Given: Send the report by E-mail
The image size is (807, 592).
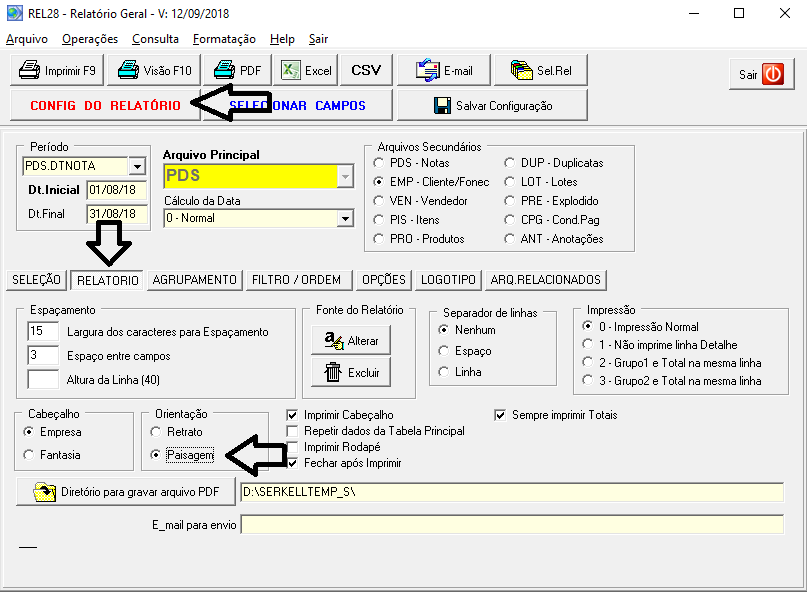Looking at the screenshot, I should click(444, 70).
